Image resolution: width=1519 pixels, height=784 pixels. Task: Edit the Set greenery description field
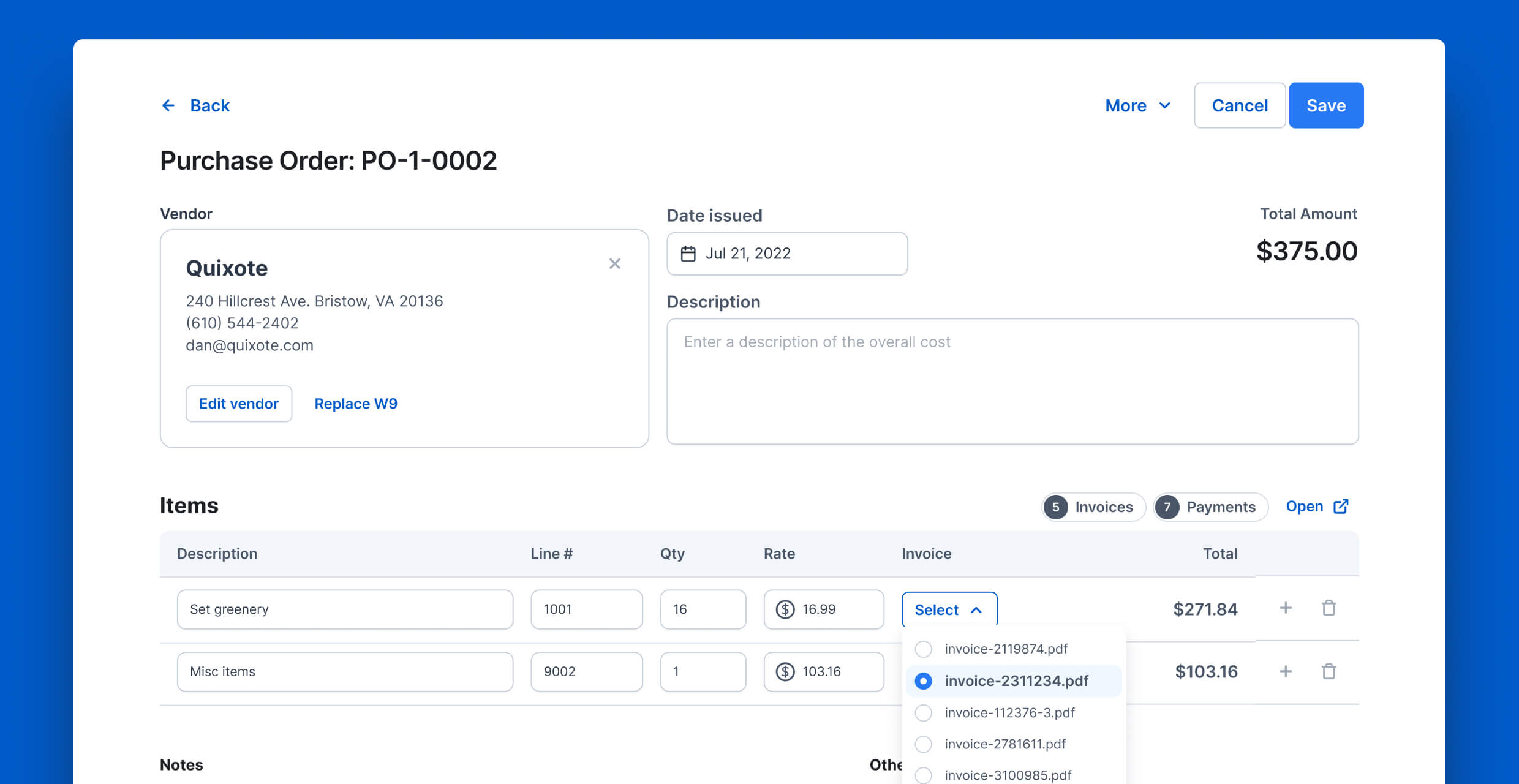[345, 609]
